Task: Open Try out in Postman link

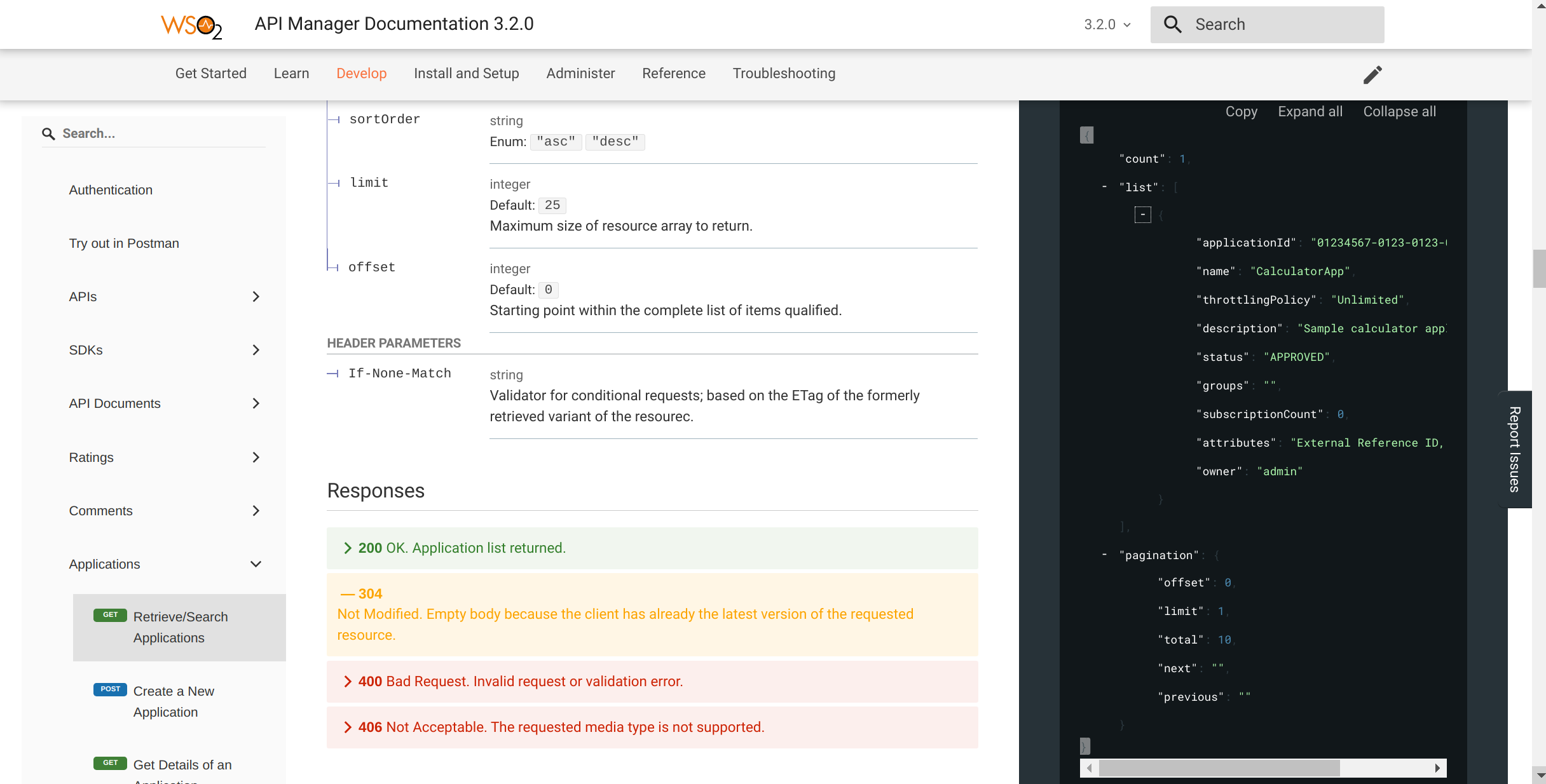Action: pos(124,243)
